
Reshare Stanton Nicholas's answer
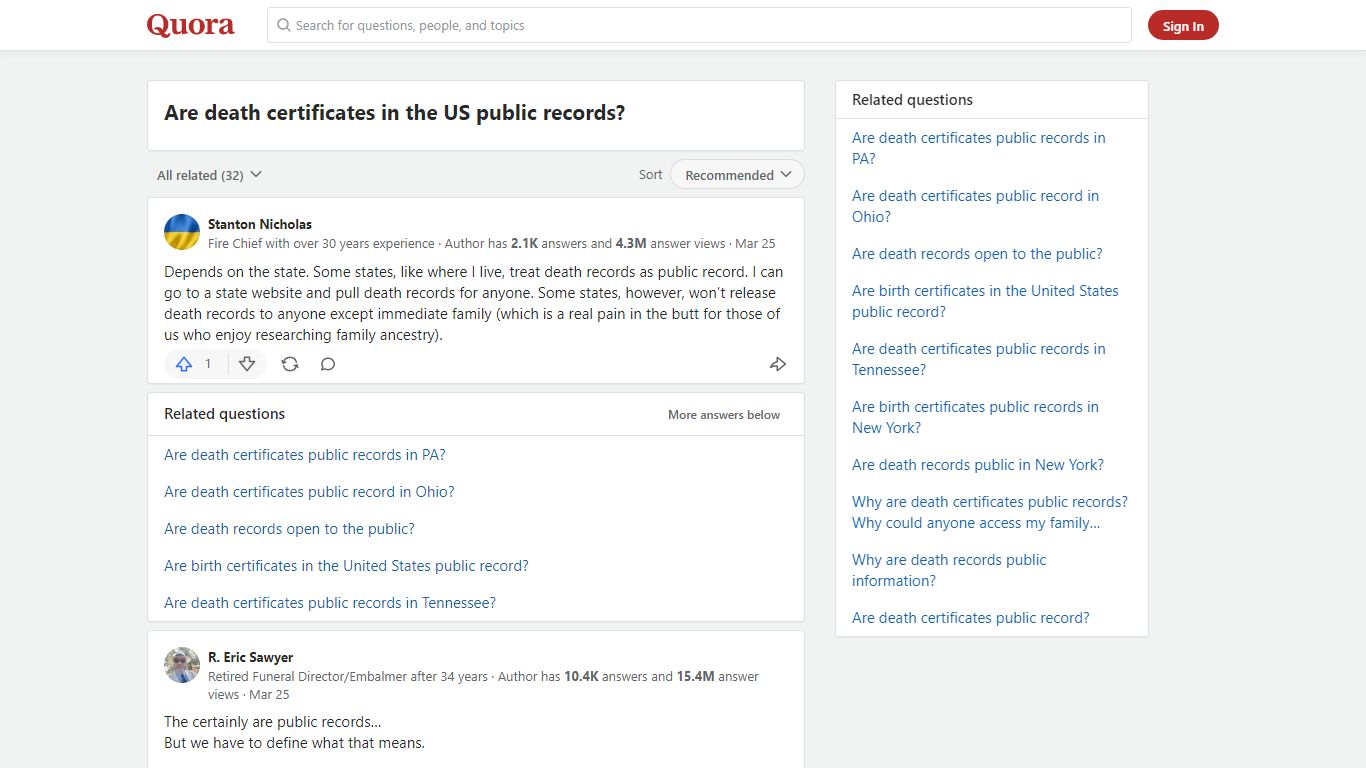pyautogui.click(x=290, y=364)
